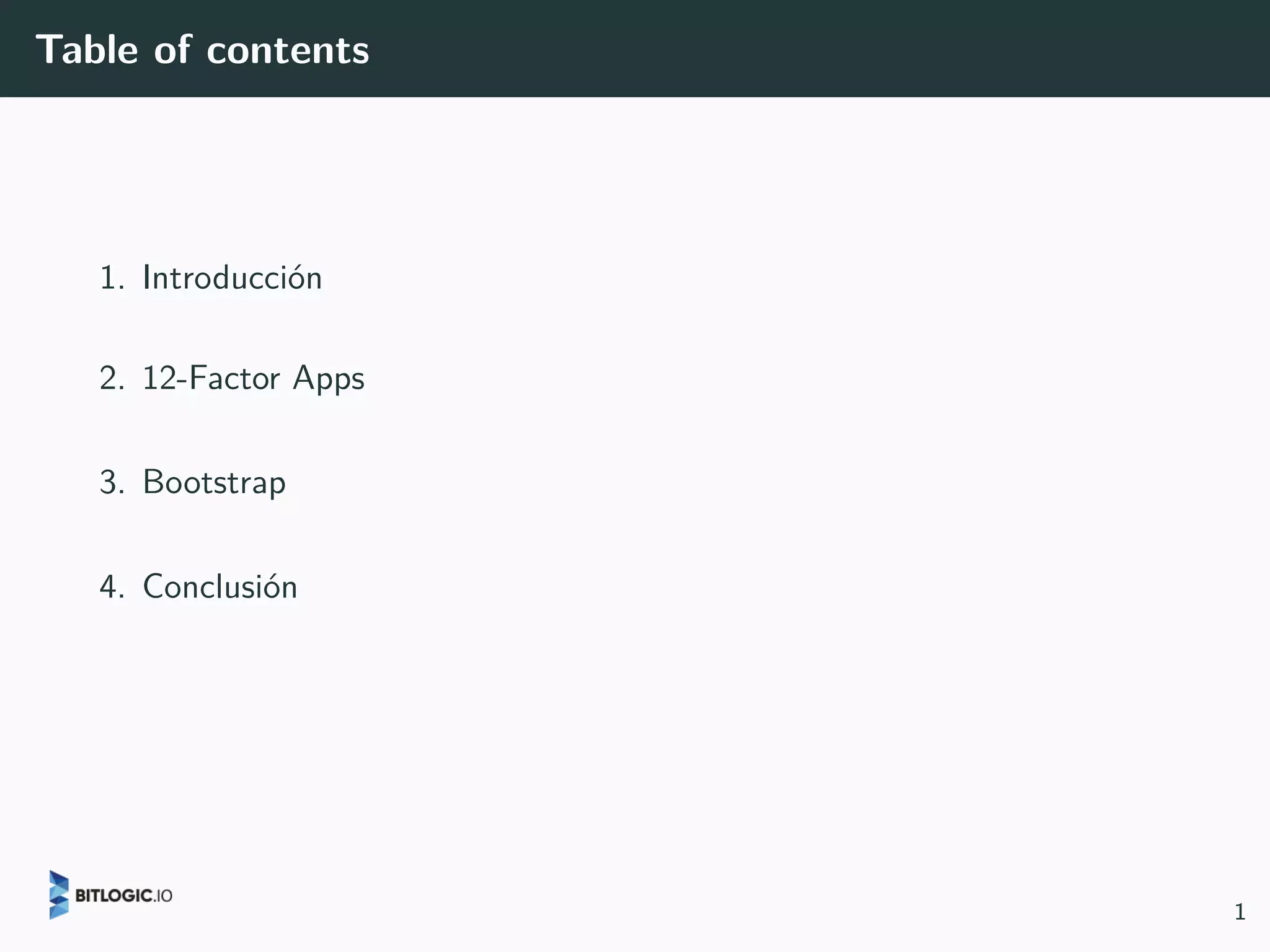Click the capital "I" of Introducción

pos(147,278)
